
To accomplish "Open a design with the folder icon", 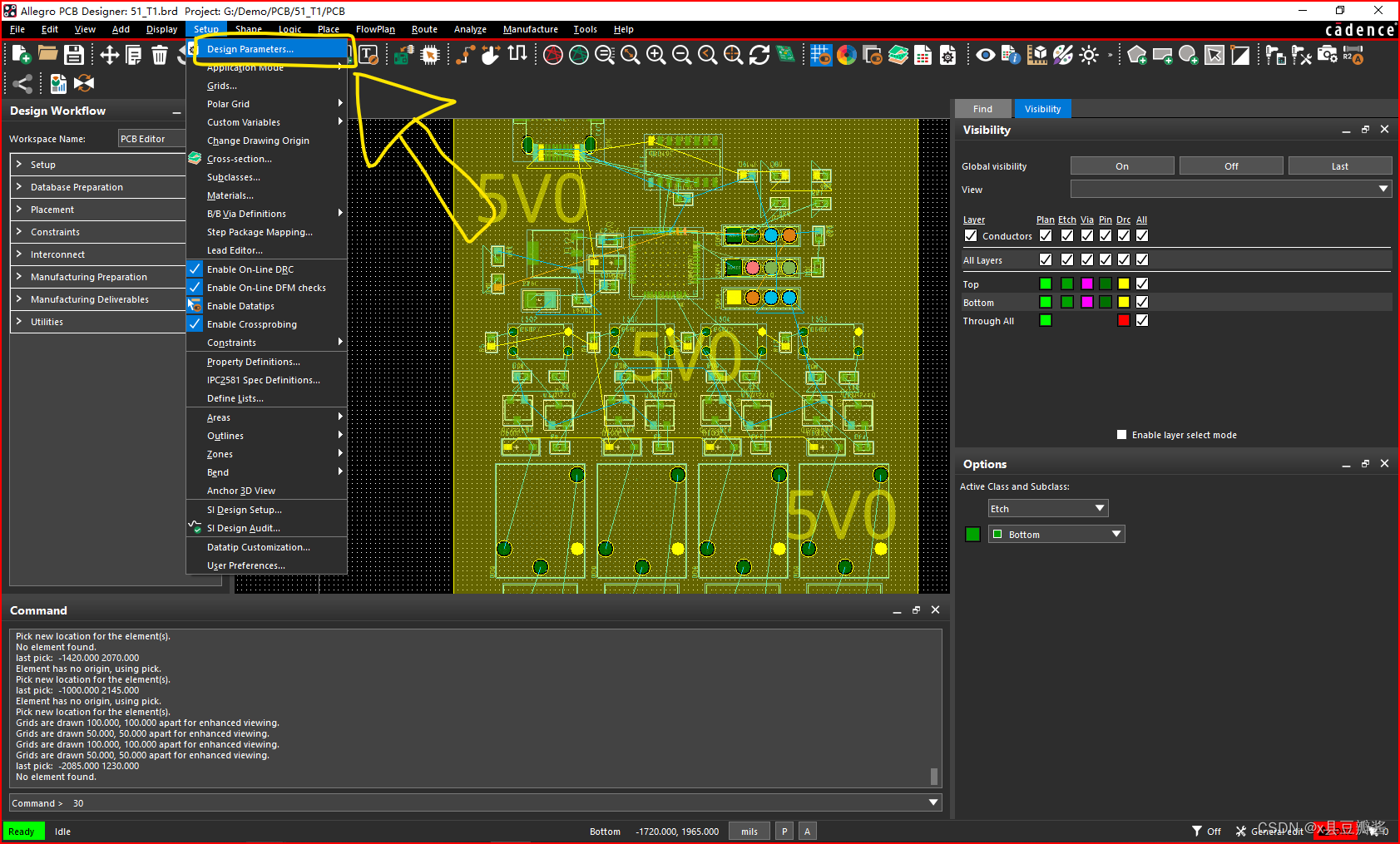I will coord(48,54).
